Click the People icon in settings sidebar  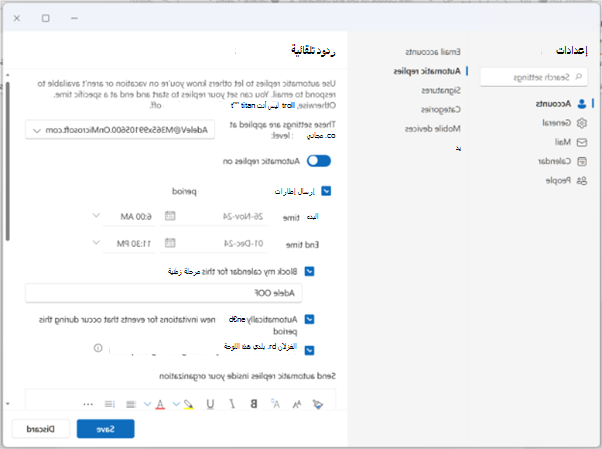coord(582,181)
